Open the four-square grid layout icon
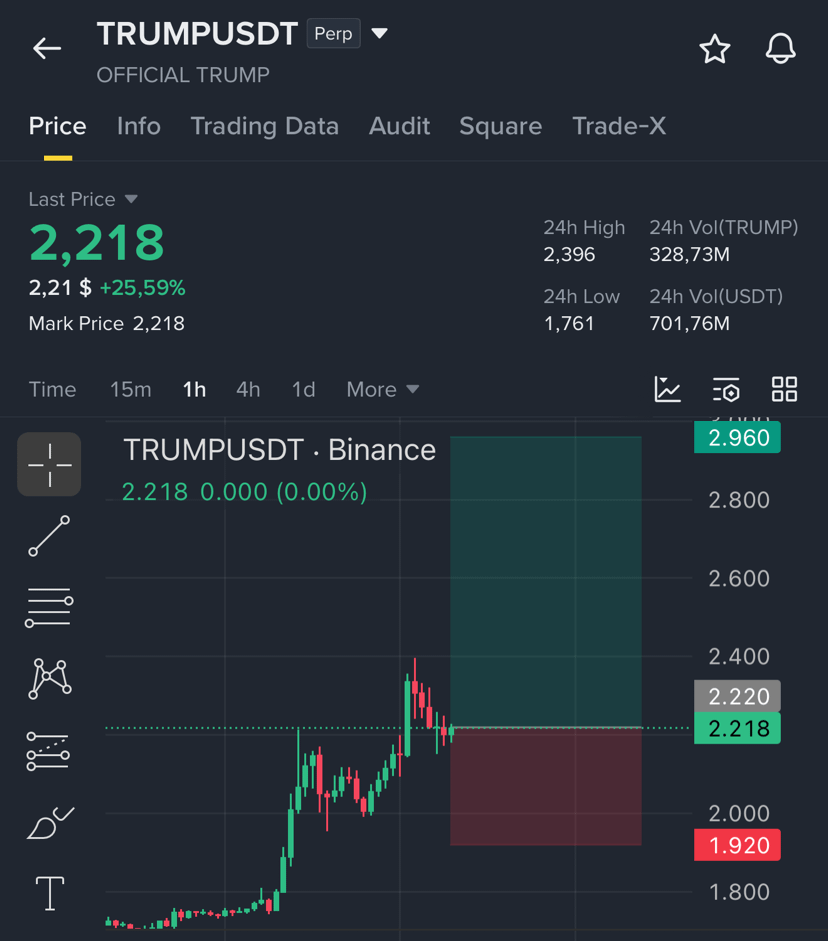This screenshot has width=828, height=941. click(784, 389)
